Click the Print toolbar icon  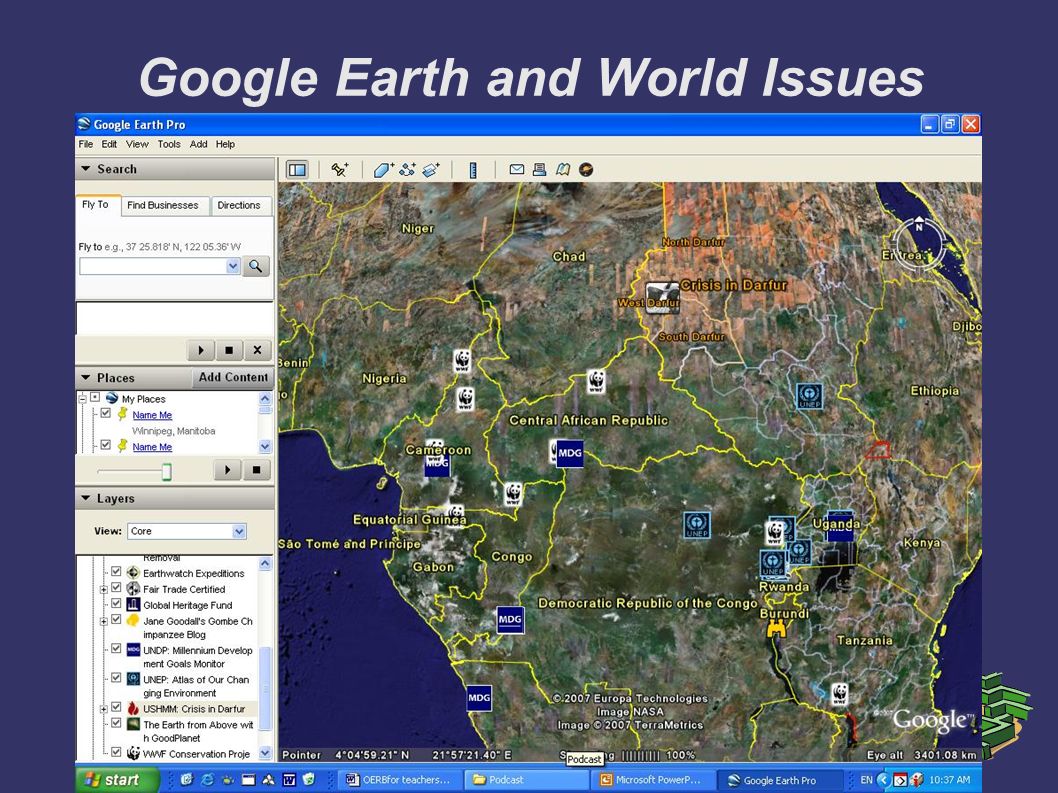click(540, 169)
